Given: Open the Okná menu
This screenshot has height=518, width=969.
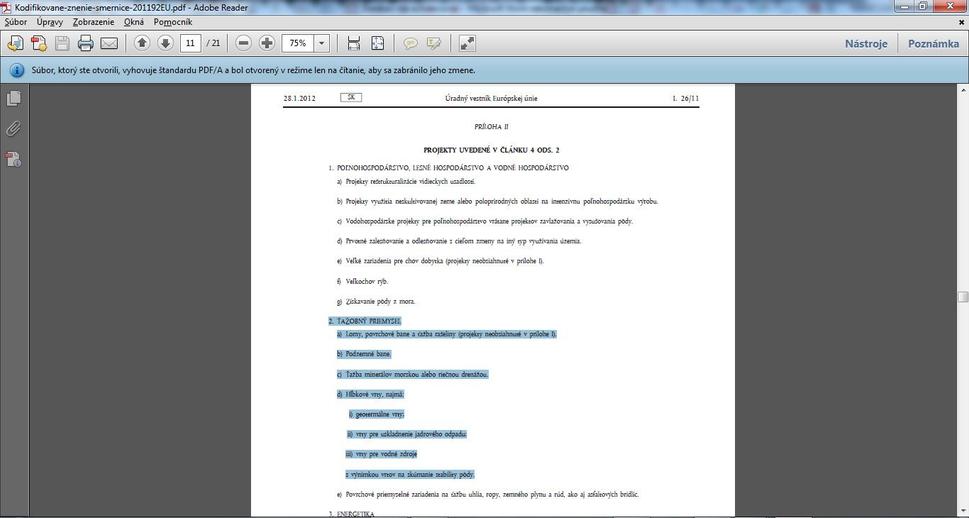Looking at the screenshot, I should [x=133, y=22].
